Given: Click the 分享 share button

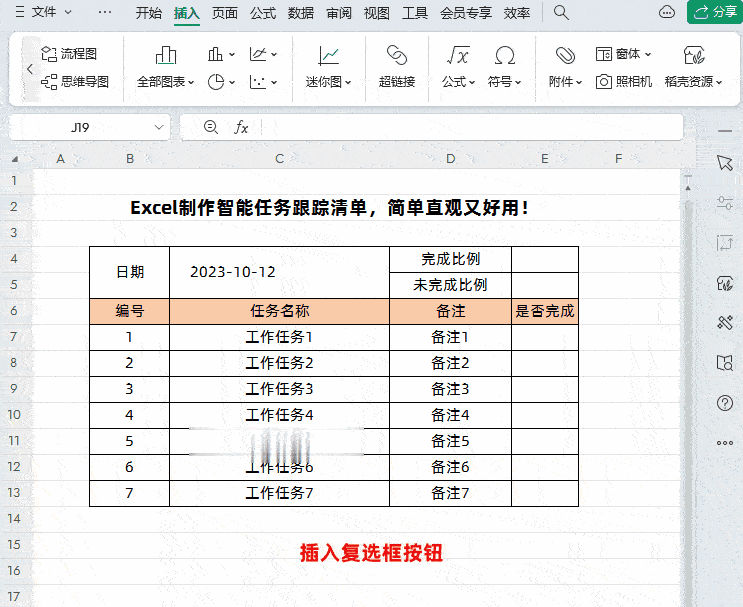Looking at the screenshot, I should [715, 12].
